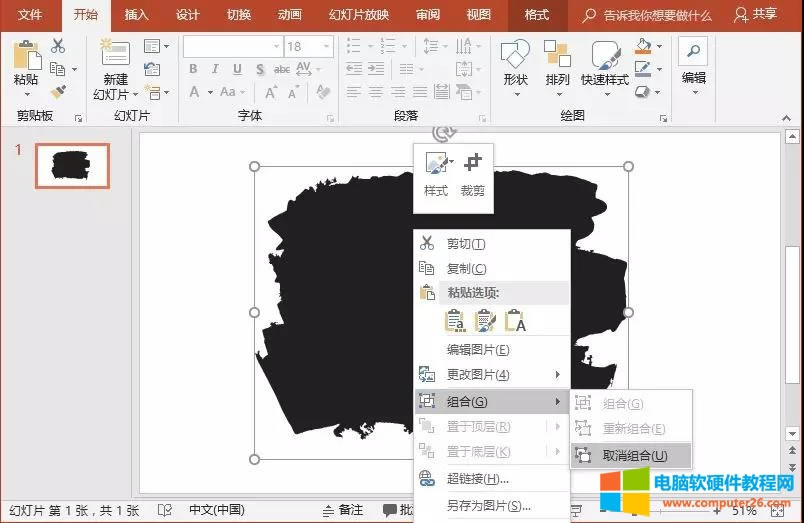Image resolution: width=804 pixels, height=523 pixels.
Task: Switch to the Insert (插入) ribbon tab
Action: (137, 15)
